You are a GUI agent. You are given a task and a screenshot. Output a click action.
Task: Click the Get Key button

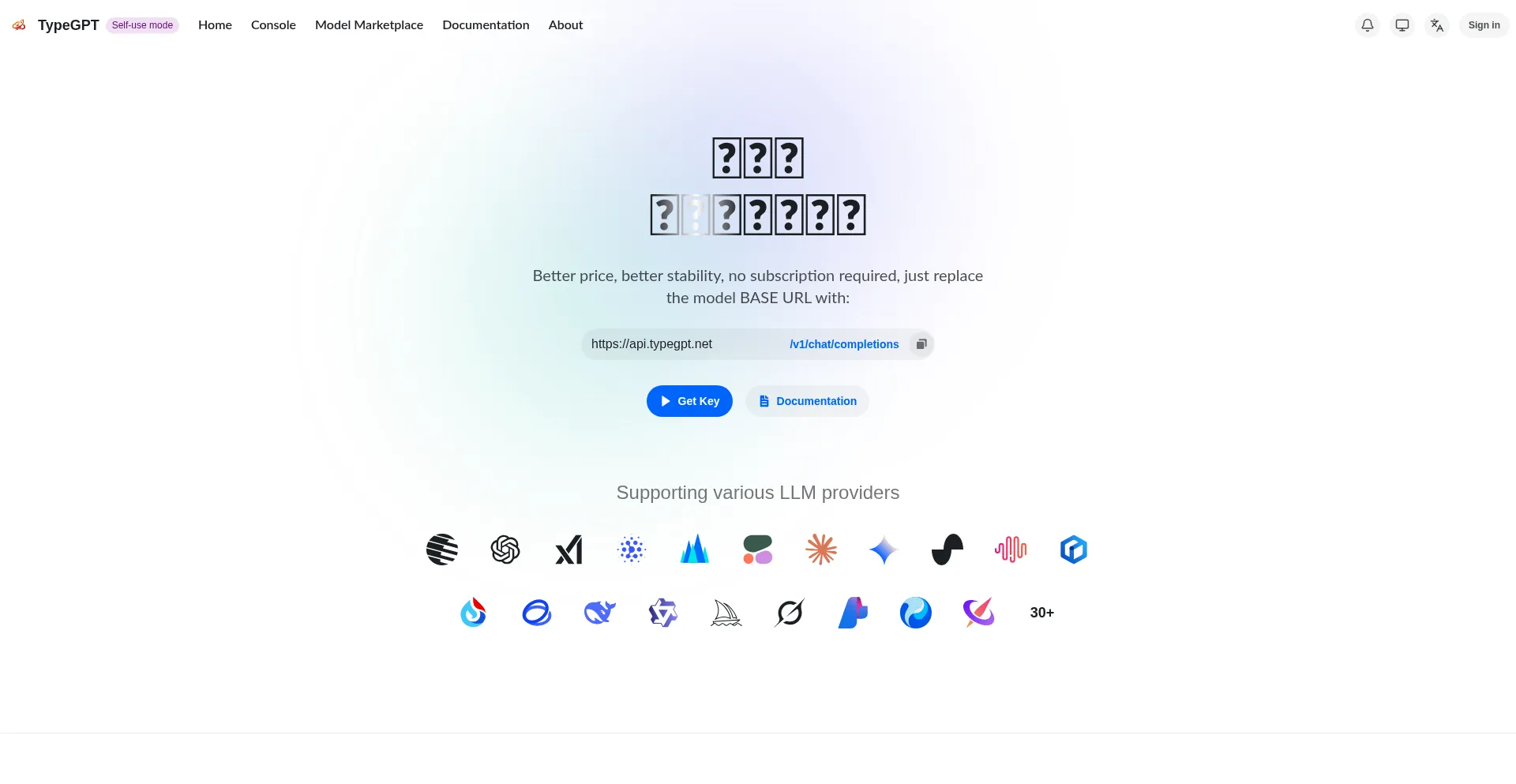tap(689, 401)
